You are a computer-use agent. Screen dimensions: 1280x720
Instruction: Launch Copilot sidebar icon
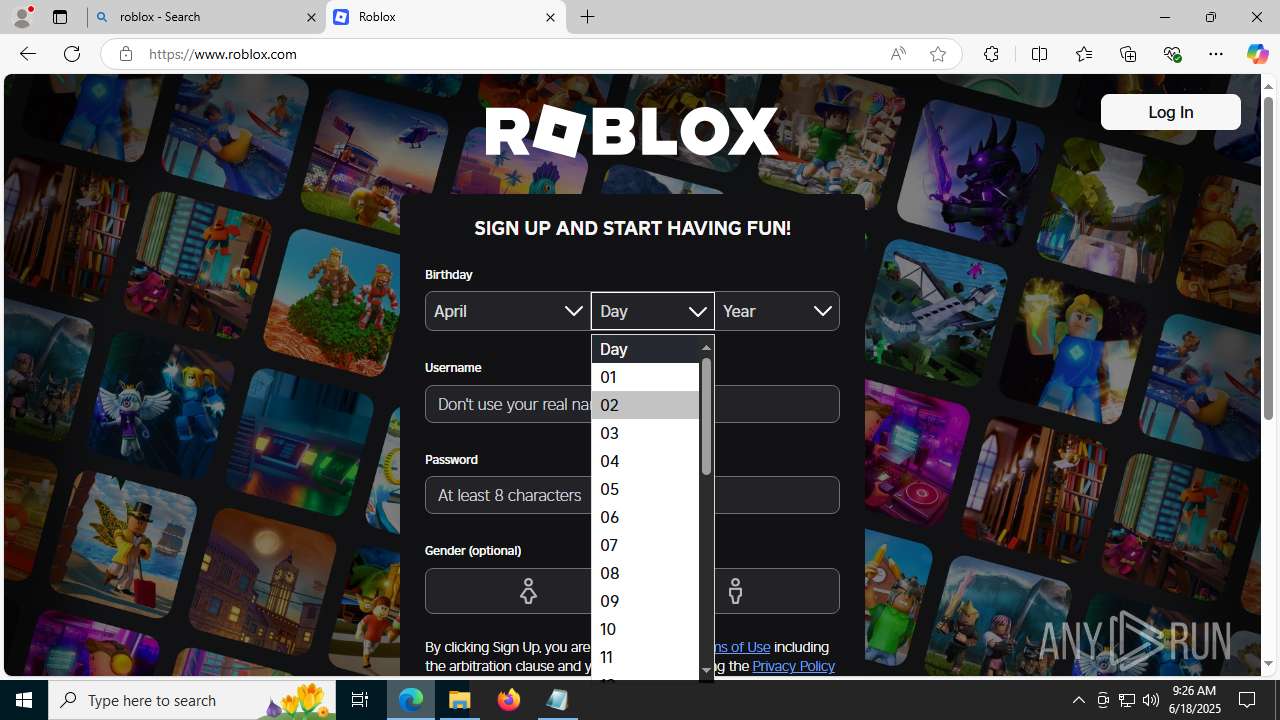pos(1257,54)
